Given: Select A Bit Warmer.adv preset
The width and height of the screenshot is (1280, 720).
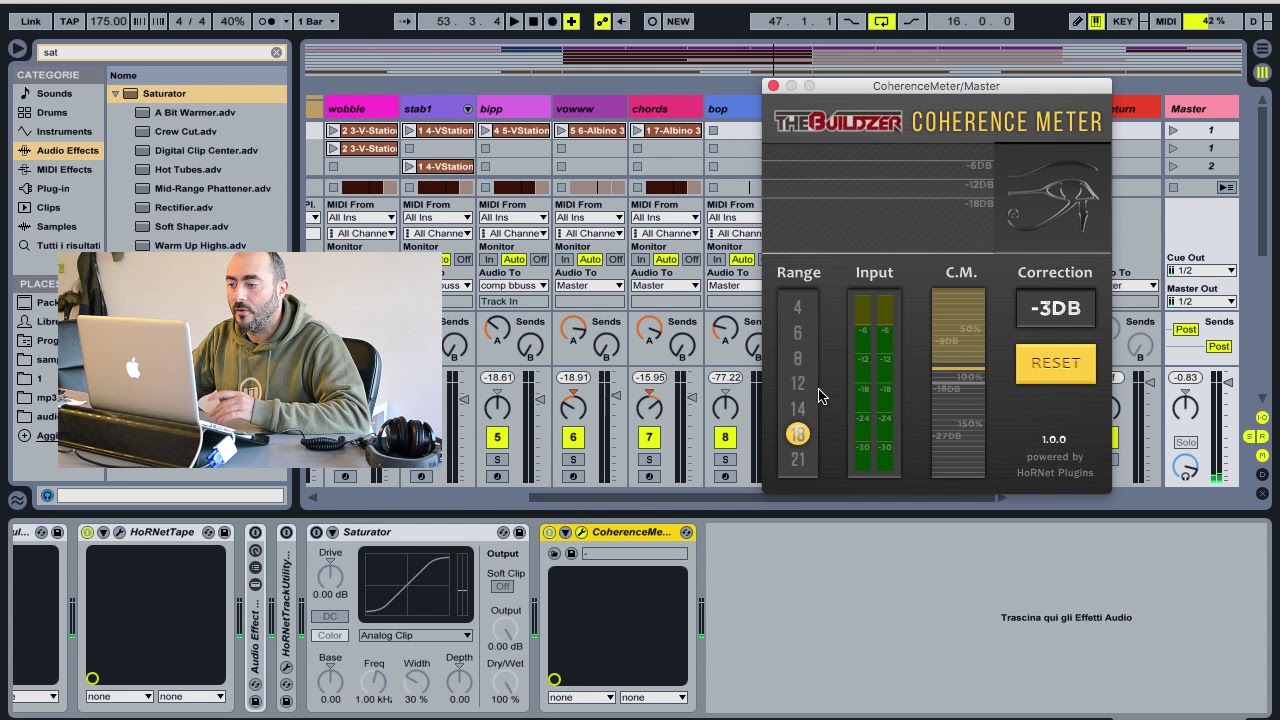Looking at the screenshot, I should click(195, 113).
